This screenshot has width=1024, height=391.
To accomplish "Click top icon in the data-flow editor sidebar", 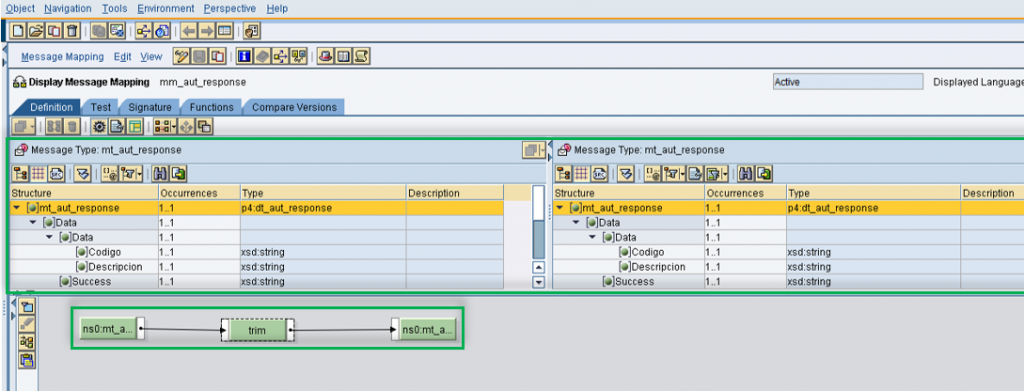I will (27, 306).
